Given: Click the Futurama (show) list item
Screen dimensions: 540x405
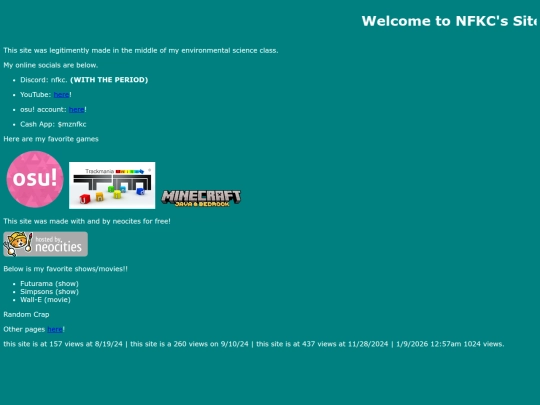Looking at the screenshot, I should [49, 284].
